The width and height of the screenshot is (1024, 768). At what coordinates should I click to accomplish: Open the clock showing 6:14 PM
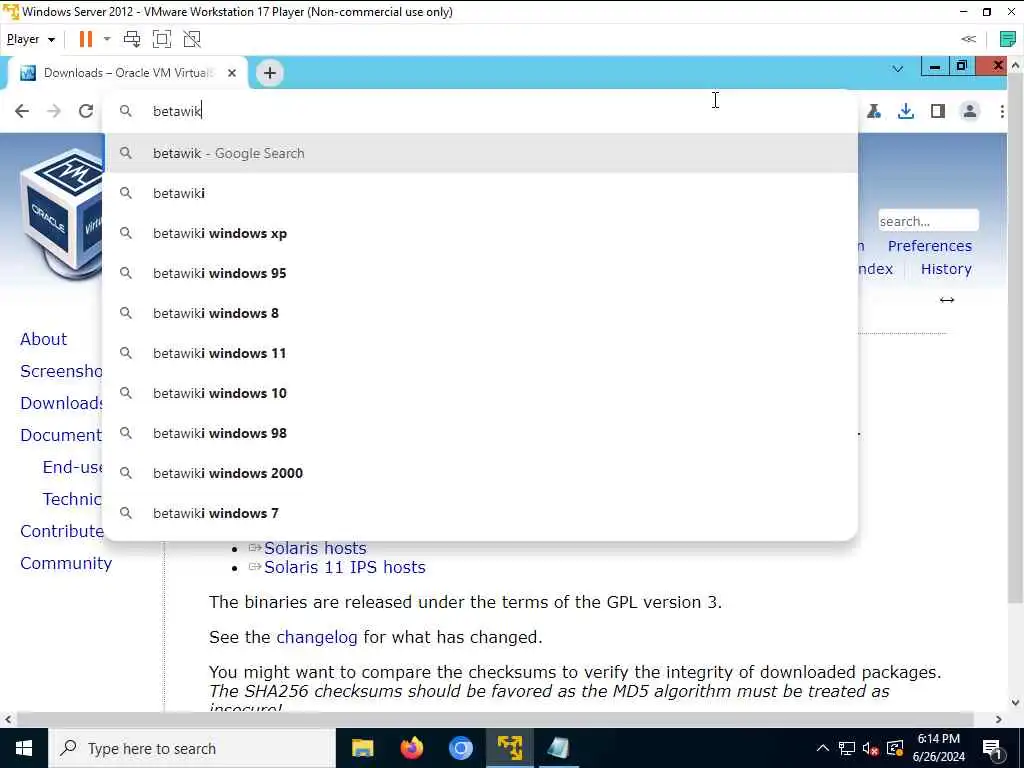[938, 748]
